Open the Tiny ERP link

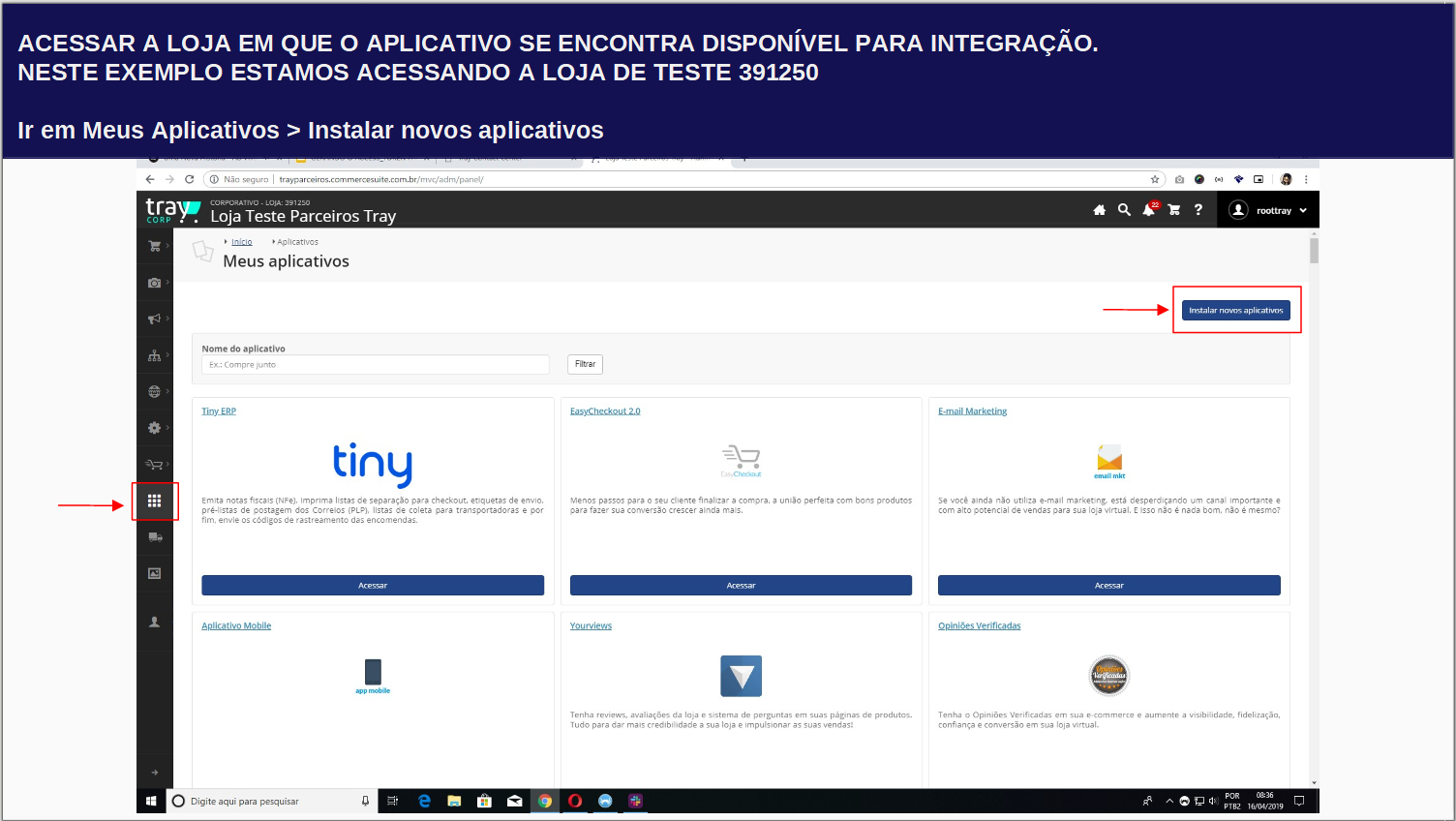pyautogui.click(x=219, y=411)
